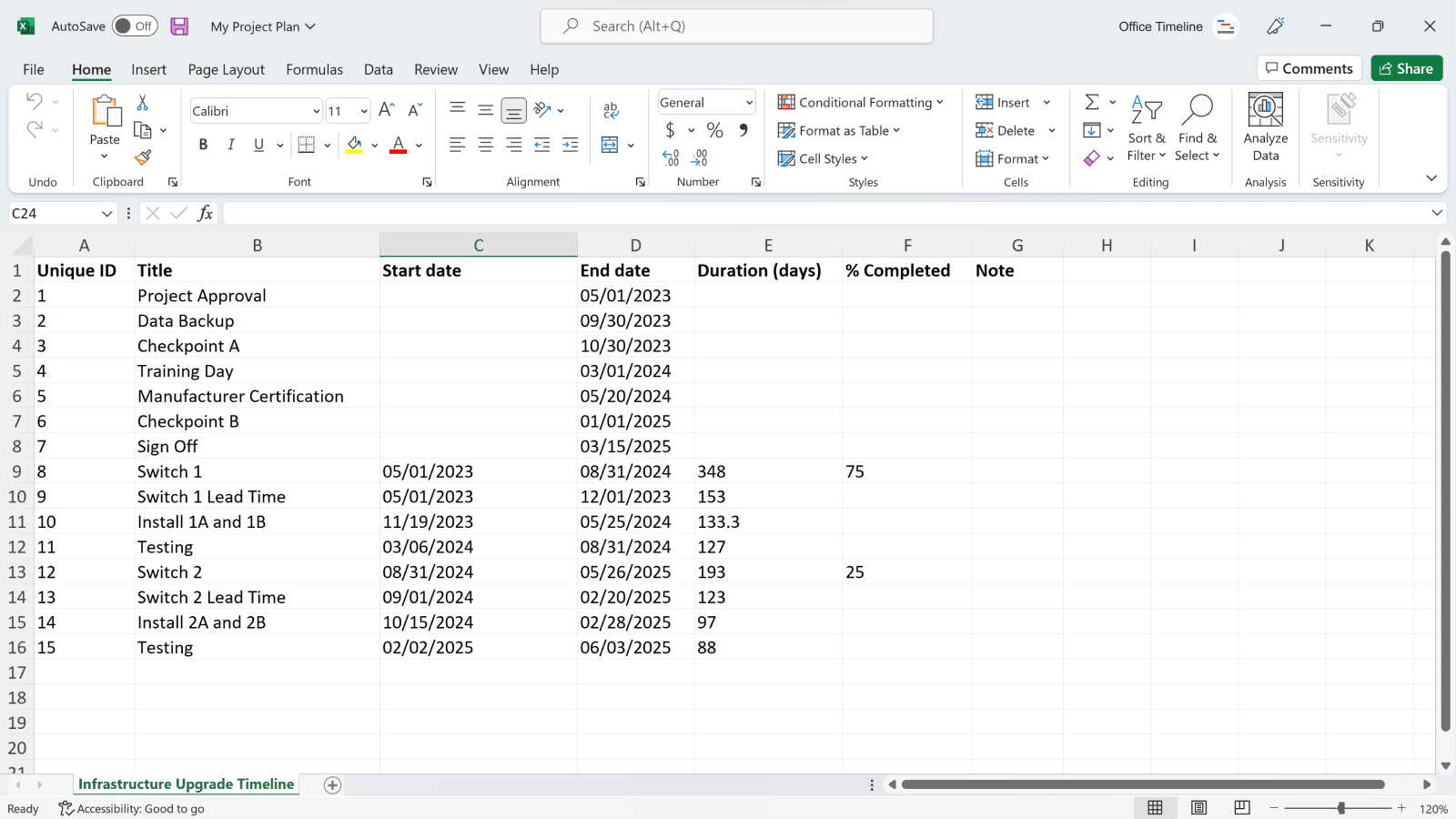
Task: Open Sort & Filter options
Action: [1147, 127]
